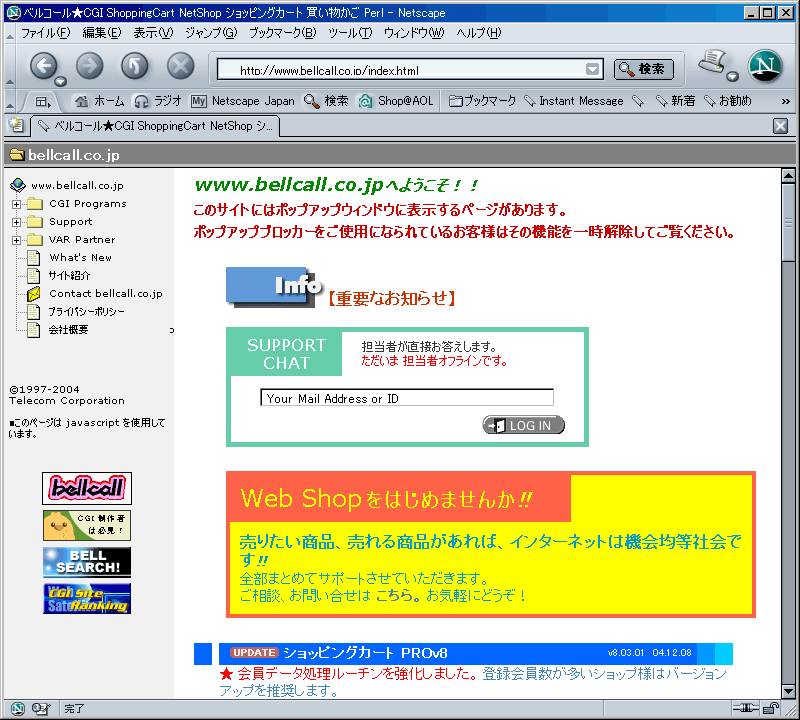The height and width of the screenshot is (720, 800).
Task: Collapse the navigation toolbar using its left grip
Action: click(x=10, y=80)
